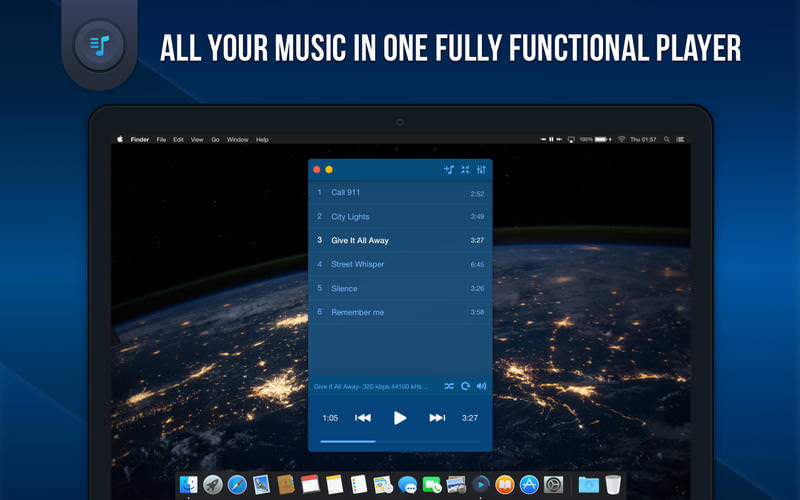The width and height of the screenshot is (800, 500).
Task: Open Reminders from the dock
Action: [x=359, y=484]
